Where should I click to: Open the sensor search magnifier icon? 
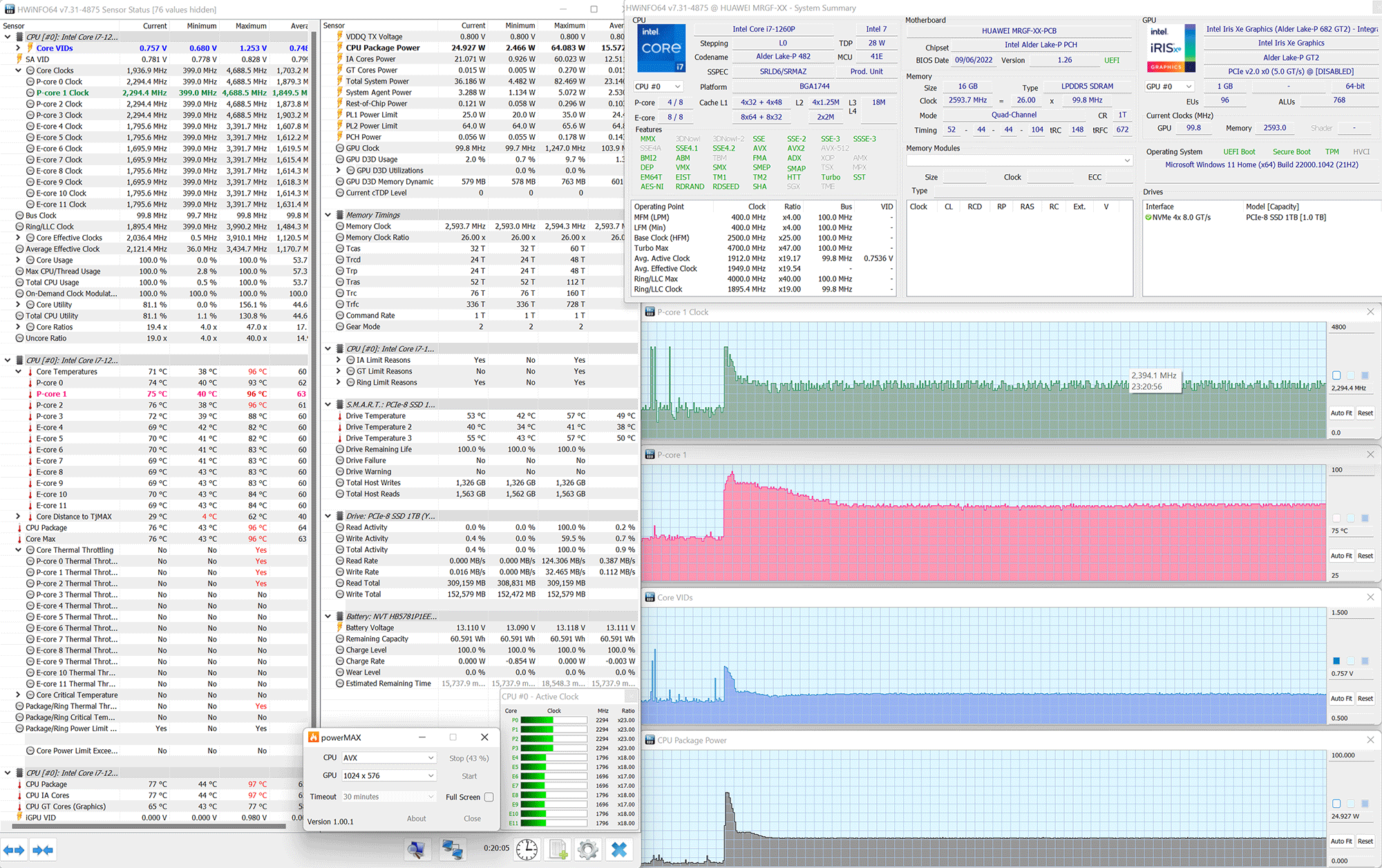(417, 849)
